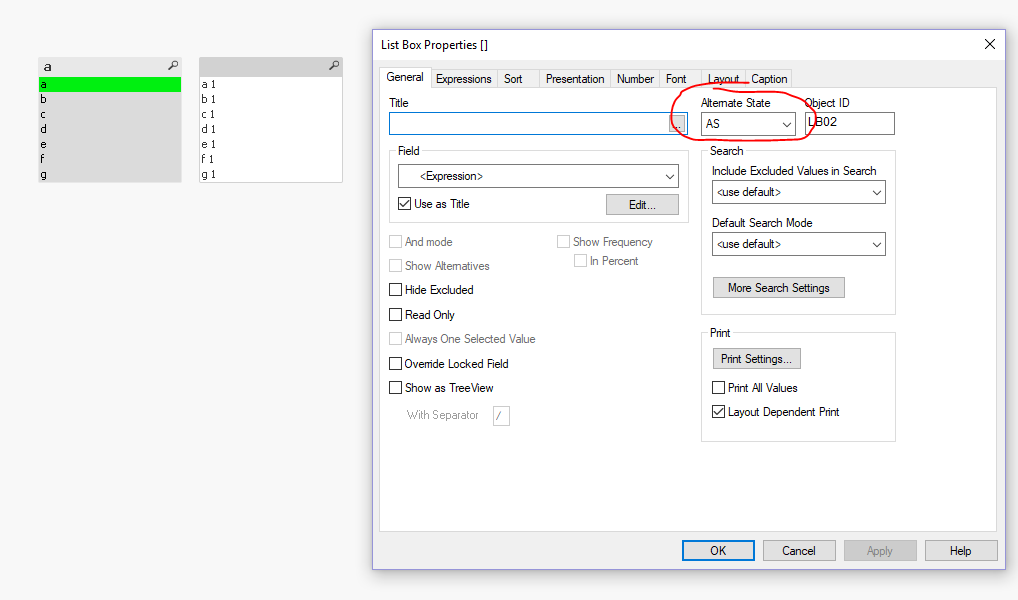Enable Print All Values option
Screen dimensions: 1018x600
(x=718, y=388)
